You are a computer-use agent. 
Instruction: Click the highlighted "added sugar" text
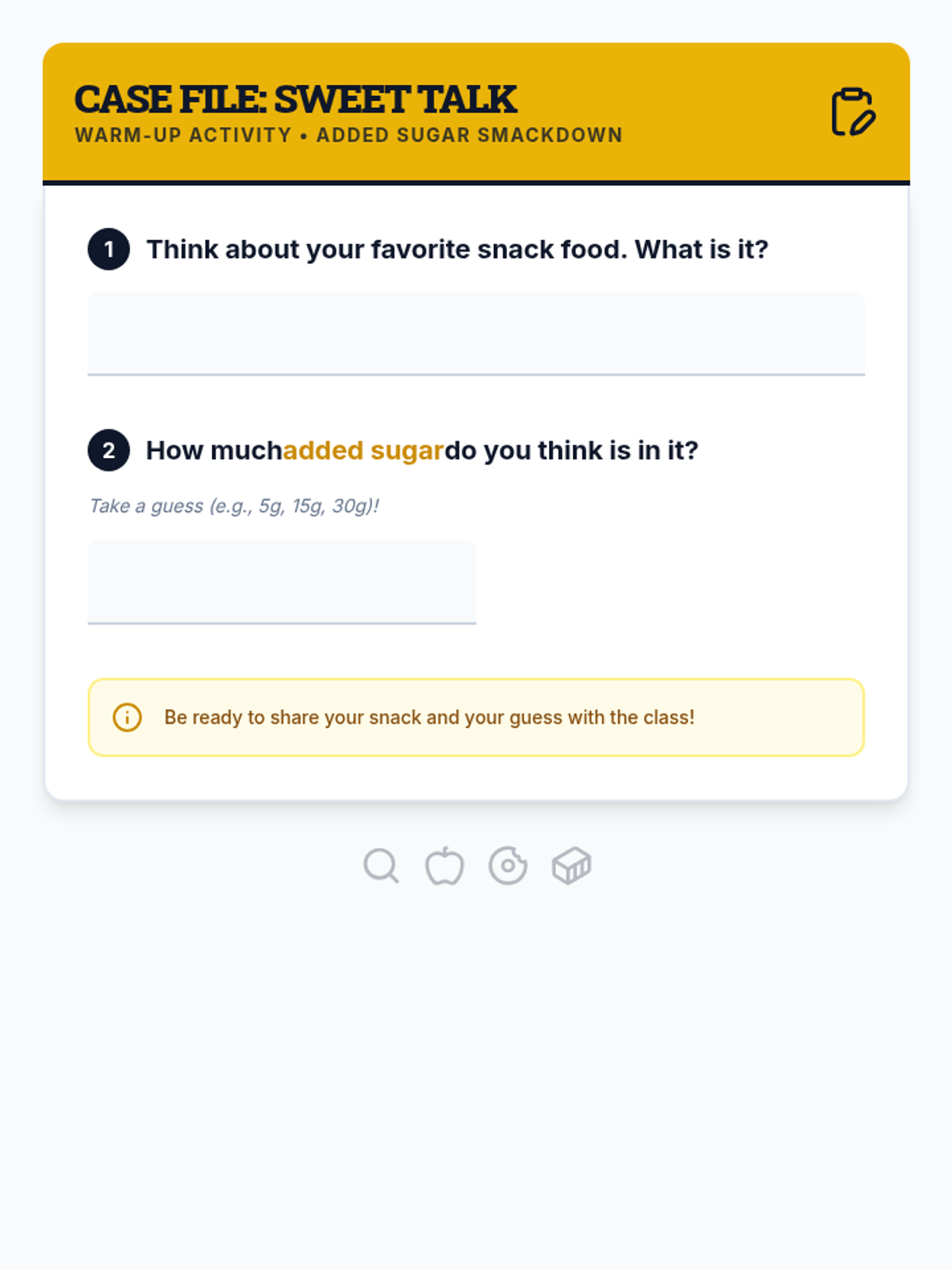(x=363, y=450)
